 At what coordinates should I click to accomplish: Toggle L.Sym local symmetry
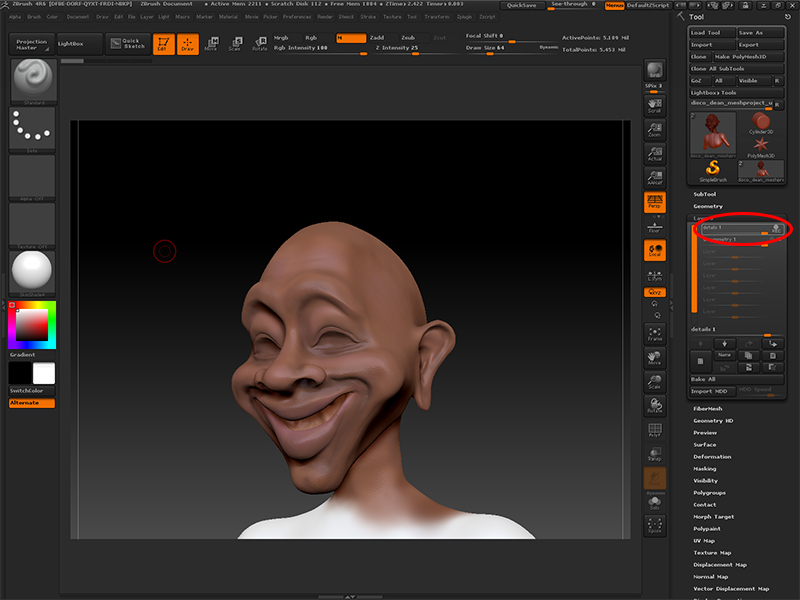[655, 275]
